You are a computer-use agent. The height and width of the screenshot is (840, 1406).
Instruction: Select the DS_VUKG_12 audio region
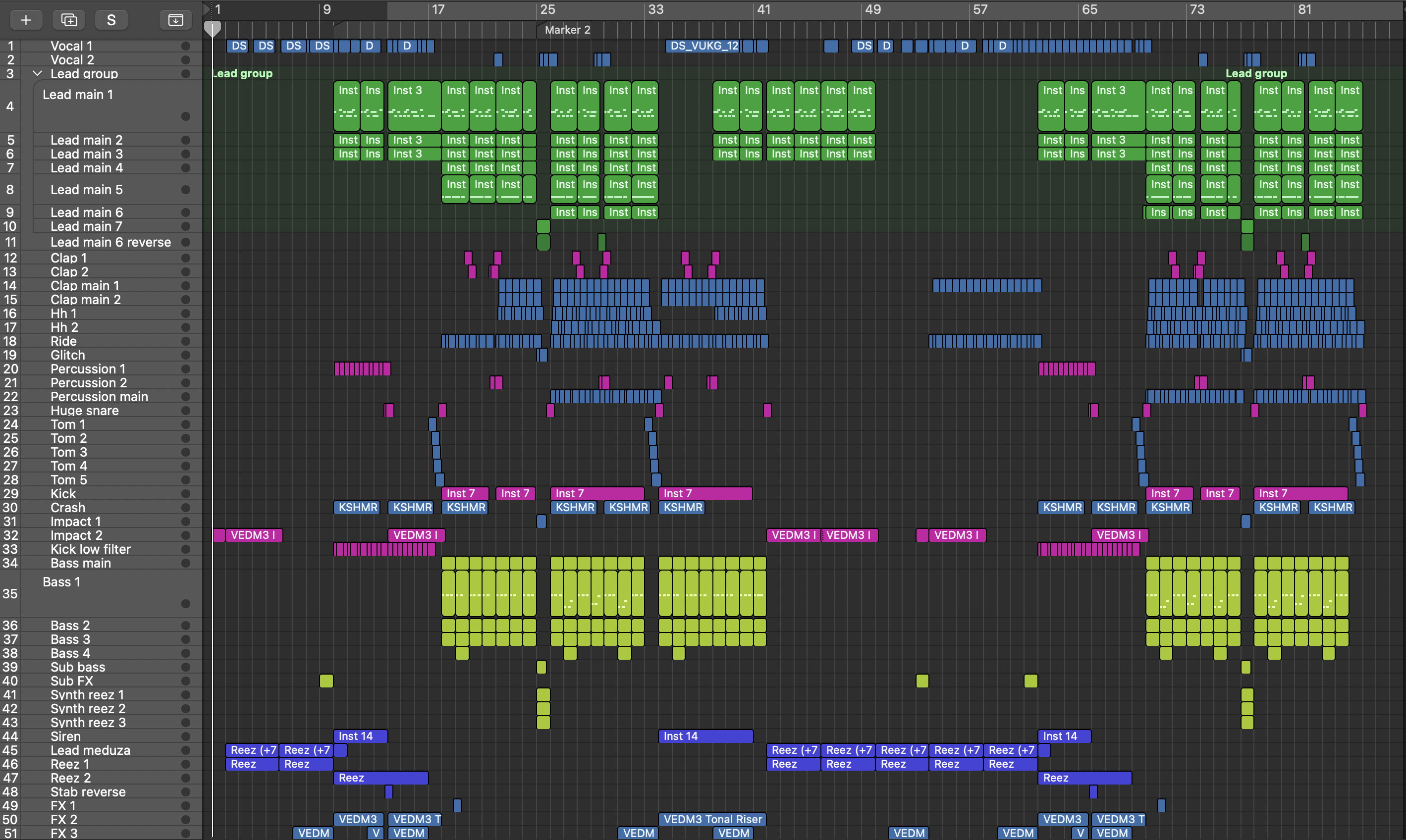coord(703,46)
